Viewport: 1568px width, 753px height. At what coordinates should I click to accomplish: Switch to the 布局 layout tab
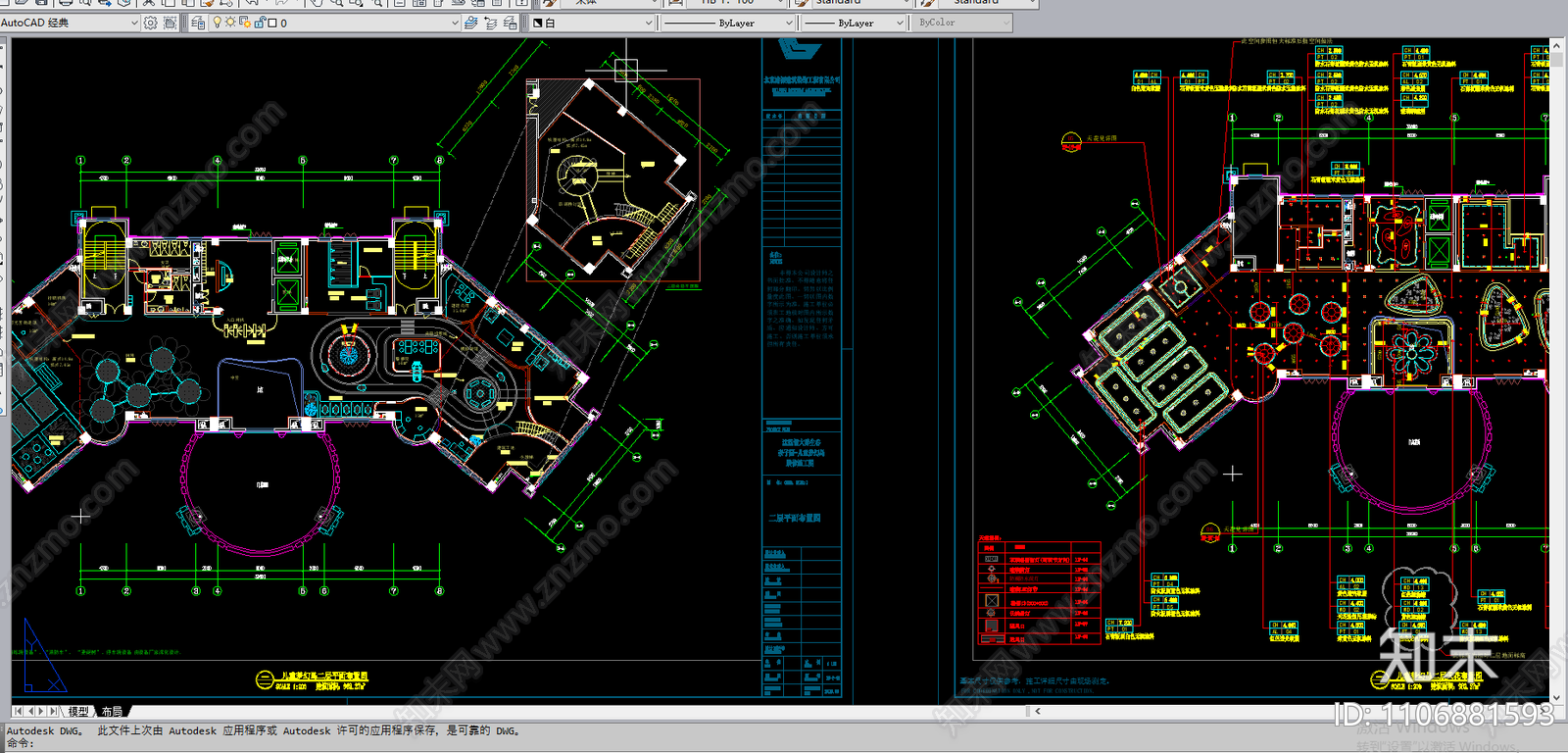112,711
